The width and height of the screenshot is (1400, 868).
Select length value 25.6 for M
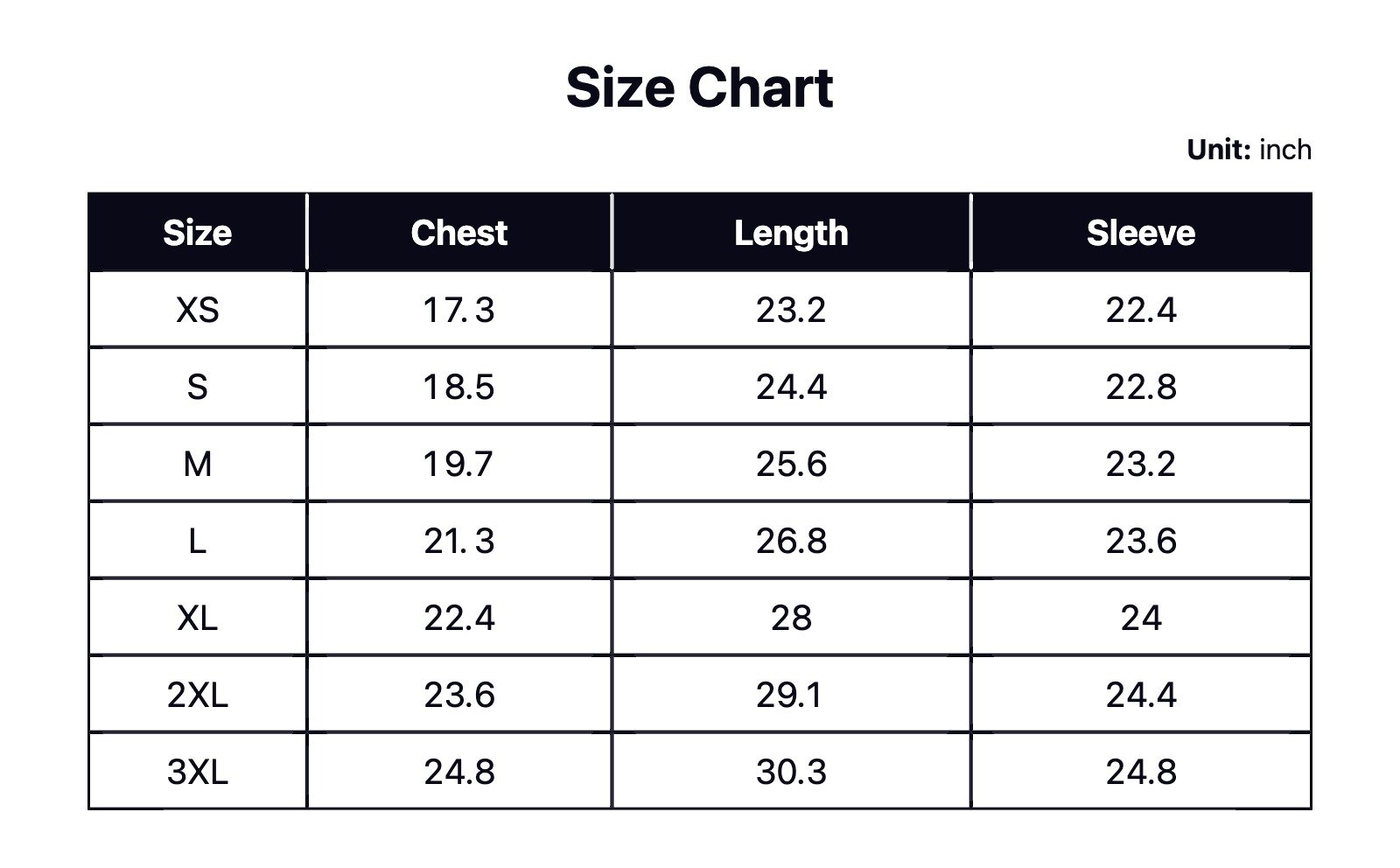(x=791, y=464)
